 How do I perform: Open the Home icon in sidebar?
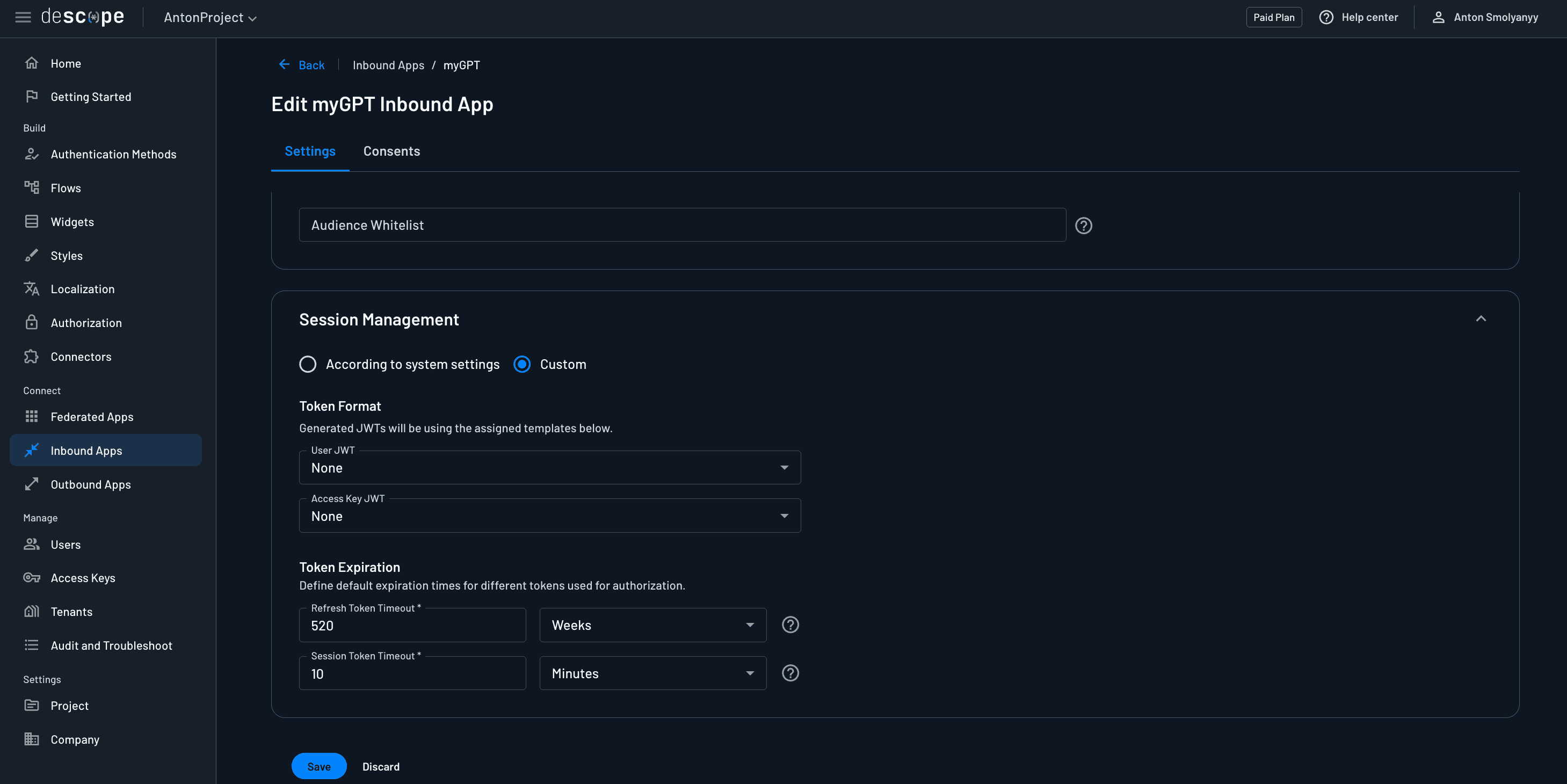32,63
